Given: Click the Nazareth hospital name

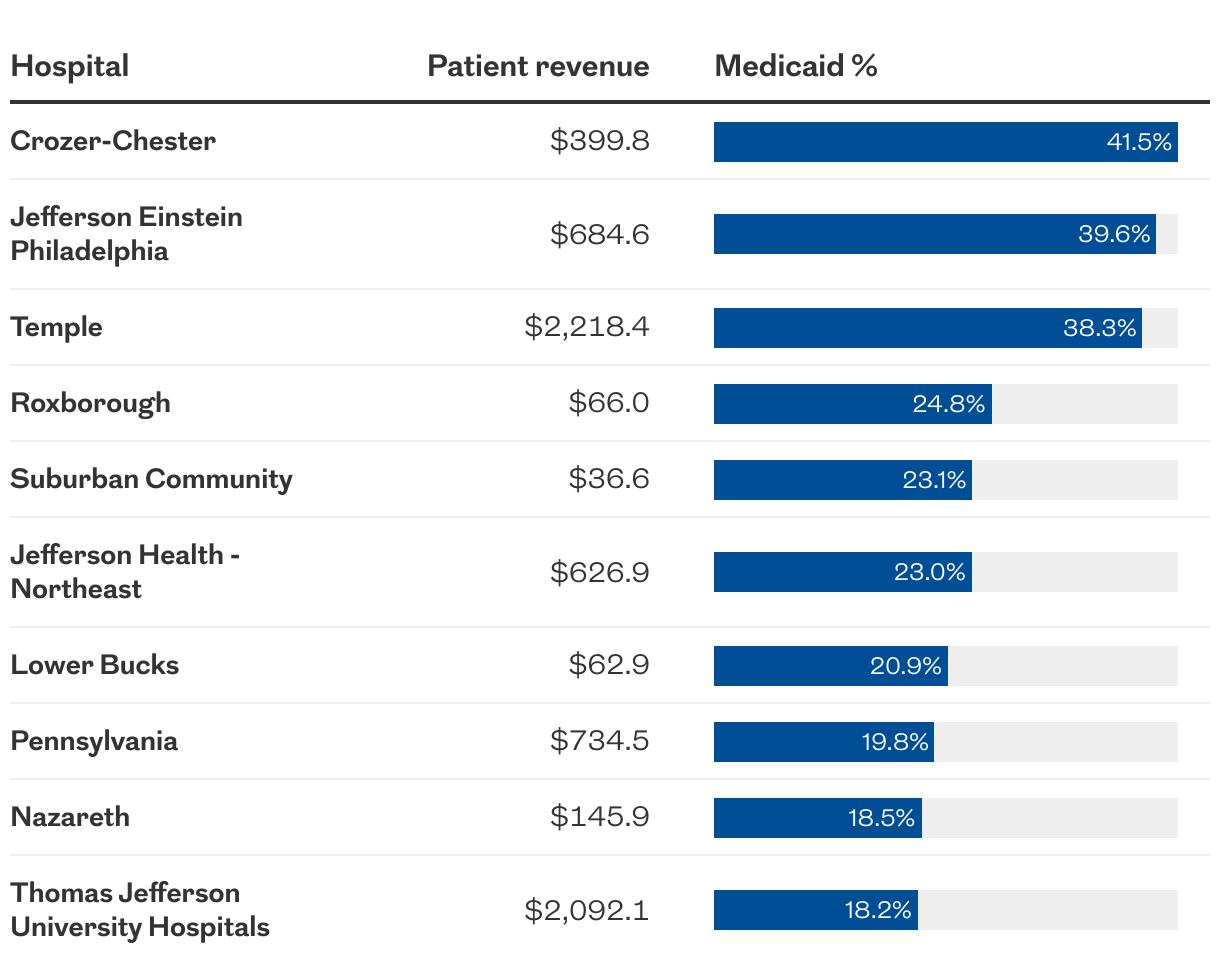Looking at the screenshot, I should click(71, 817).
